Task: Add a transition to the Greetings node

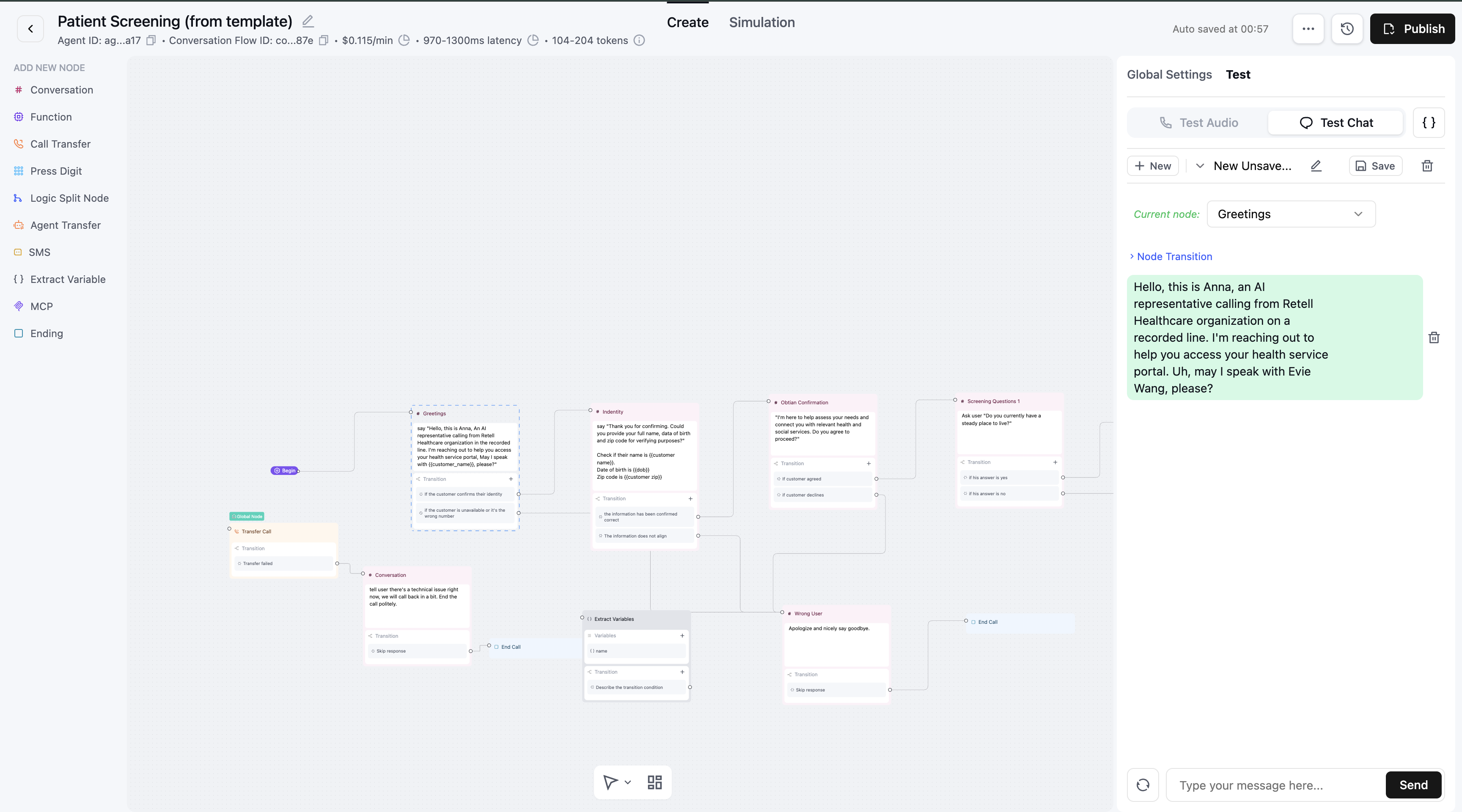Action: tap(511, 479)
